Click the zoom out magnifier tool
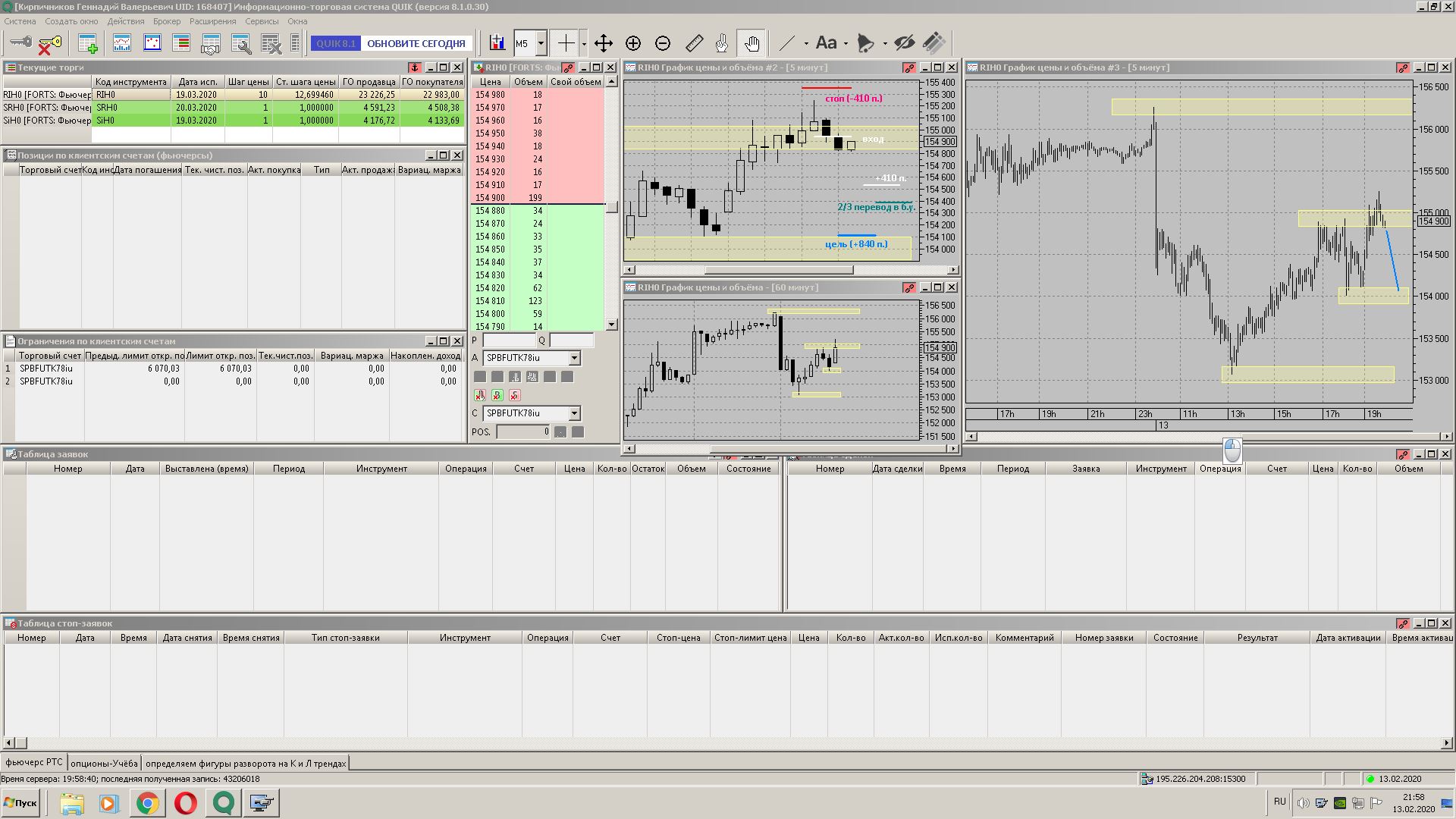The width and height of the screenshot is (1456, 819). tap(663, 43)
